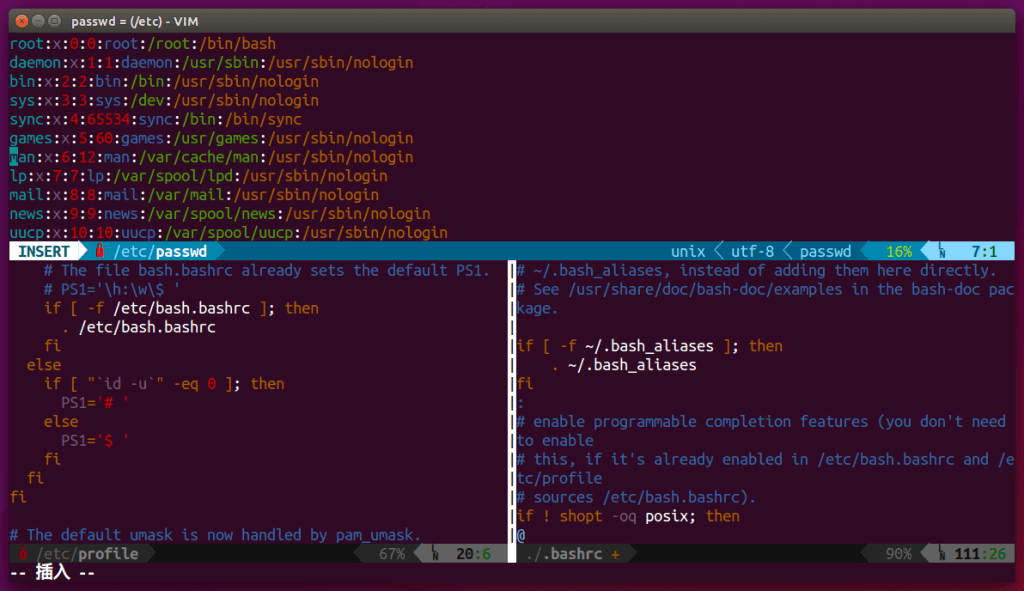Click the line-number column icon next to 7:1

point(940,251)
